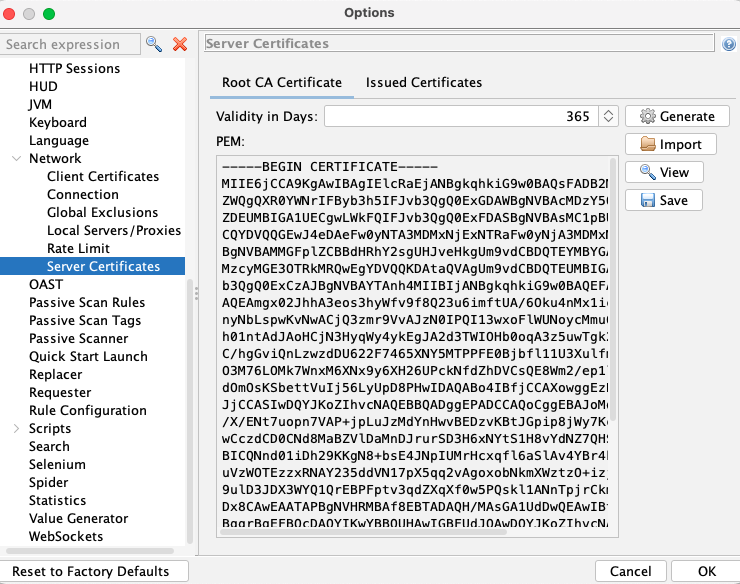Click the Generate certificate button

pos(677,116)
